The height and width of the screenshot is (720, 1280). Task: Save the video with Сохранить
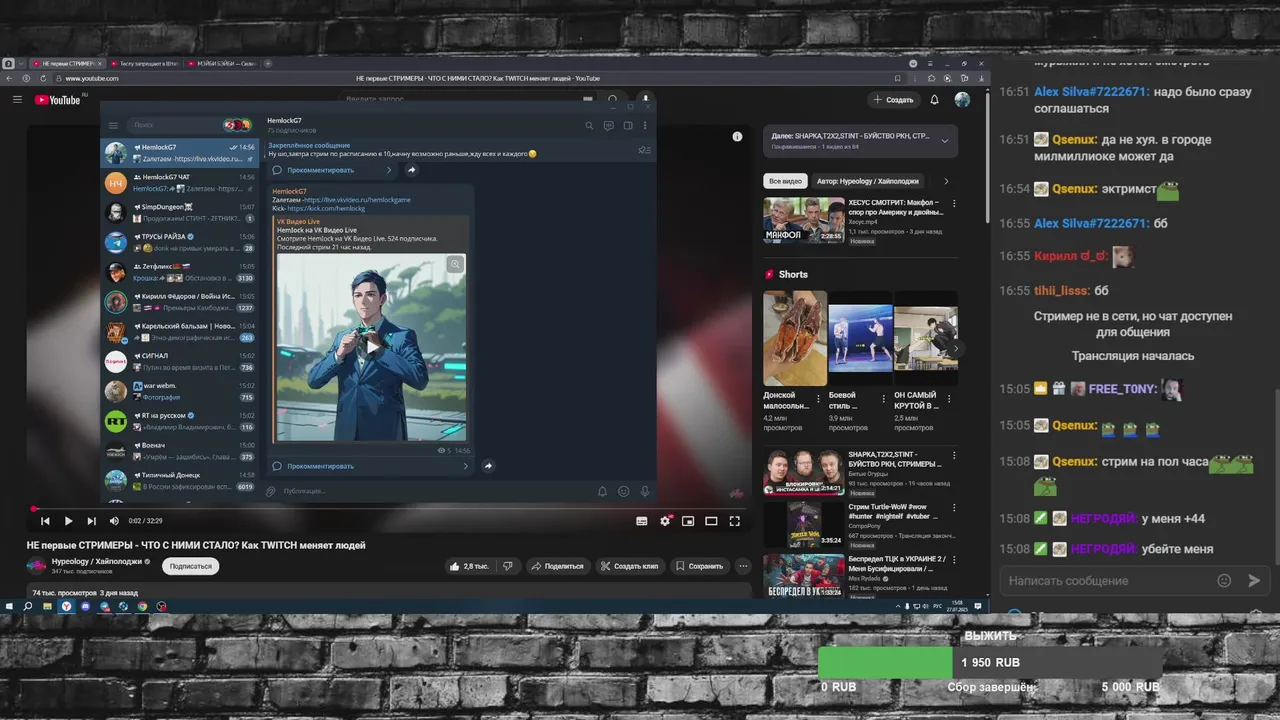click(x=699, y=566)
